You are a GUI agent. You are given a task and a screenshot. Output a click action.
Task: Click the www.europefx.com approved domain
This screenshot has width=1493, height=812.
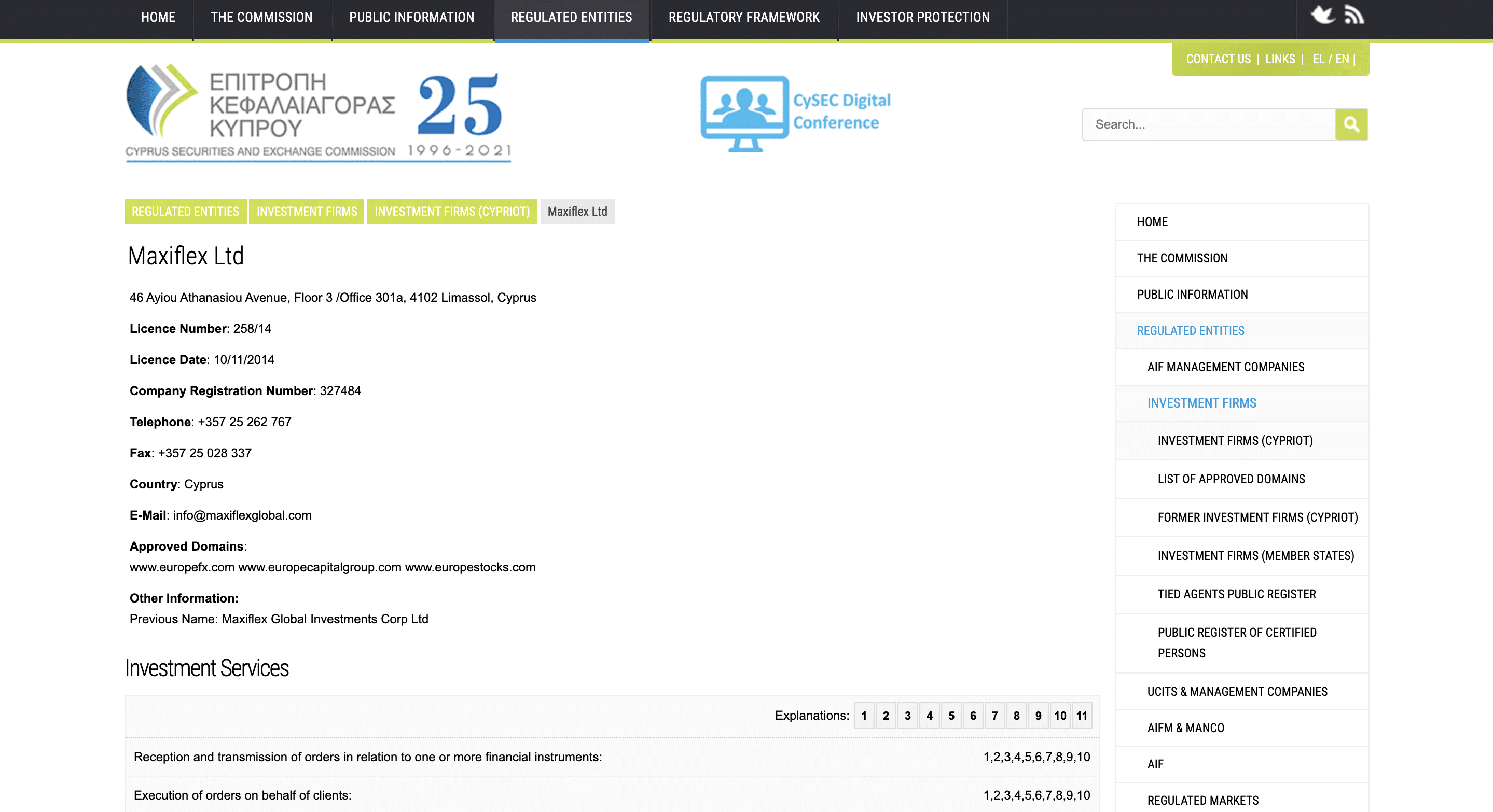[x=182, y=567]
